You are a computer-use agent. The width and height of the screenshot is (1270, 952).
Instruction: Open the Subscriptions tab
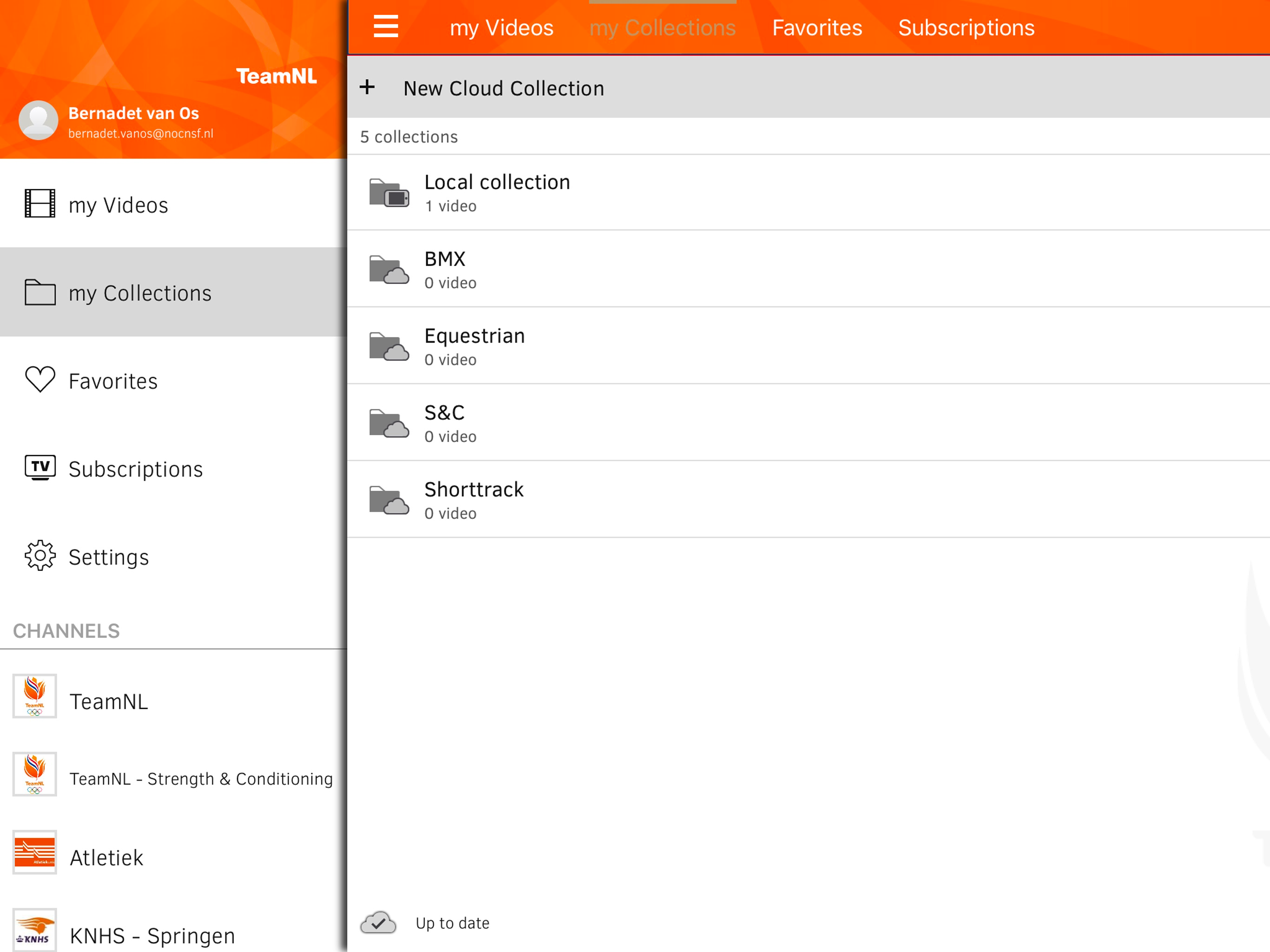(x=966, y=27)
